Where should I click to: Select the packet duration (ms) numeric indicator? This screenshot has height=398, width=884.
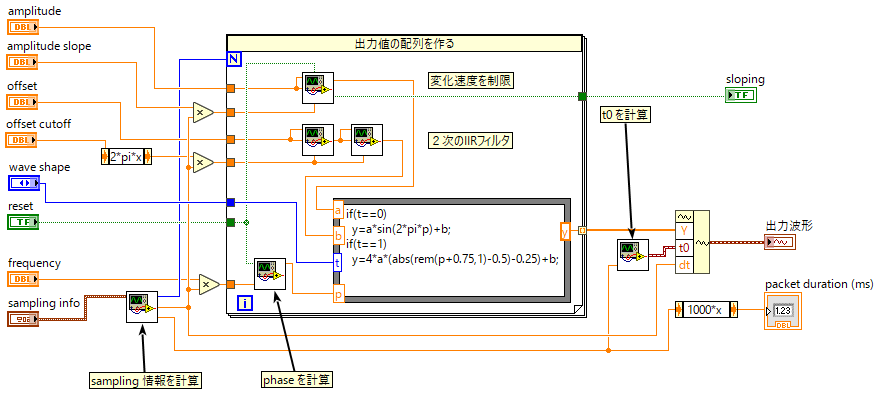tap(783, 311)
